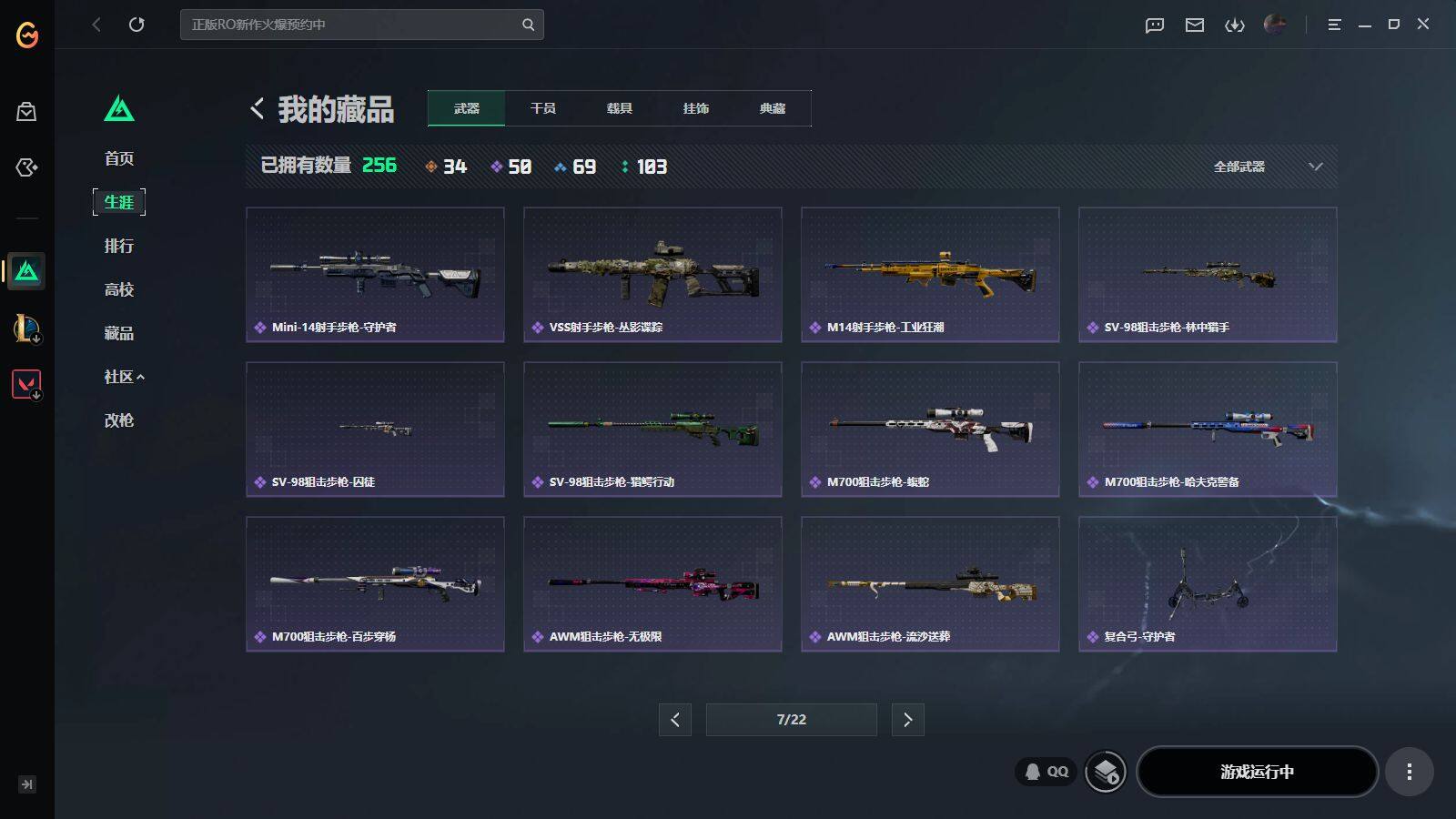Click the refresh icon in top bar
This screenshot has height=819, width=1456.
pos(136,25)
